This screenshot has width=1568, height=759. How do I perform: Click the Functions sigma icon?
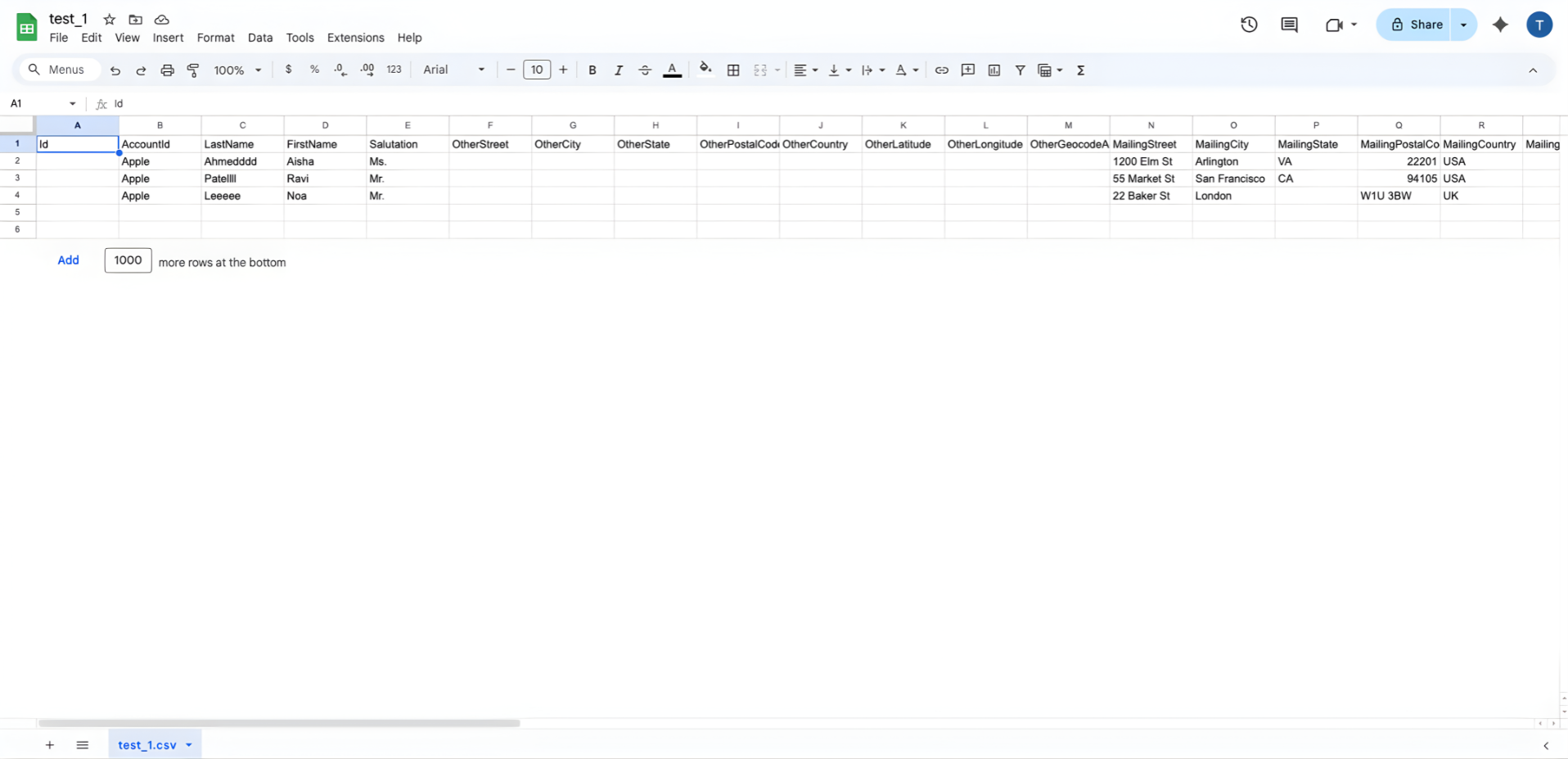pyautogui.click(x=1080, y=70)
